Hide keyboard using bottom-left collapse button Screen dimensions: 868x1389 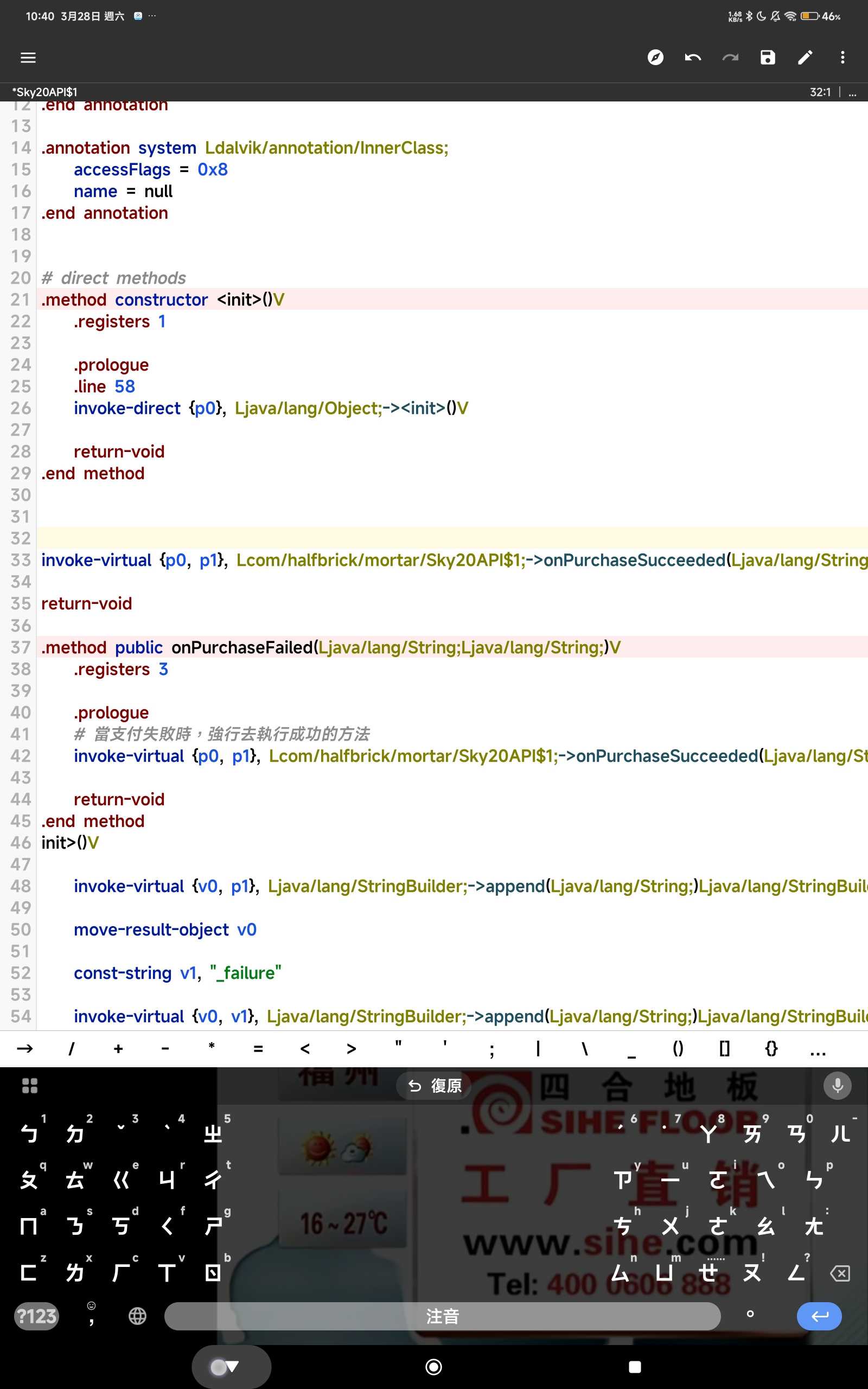[231, 1367]
